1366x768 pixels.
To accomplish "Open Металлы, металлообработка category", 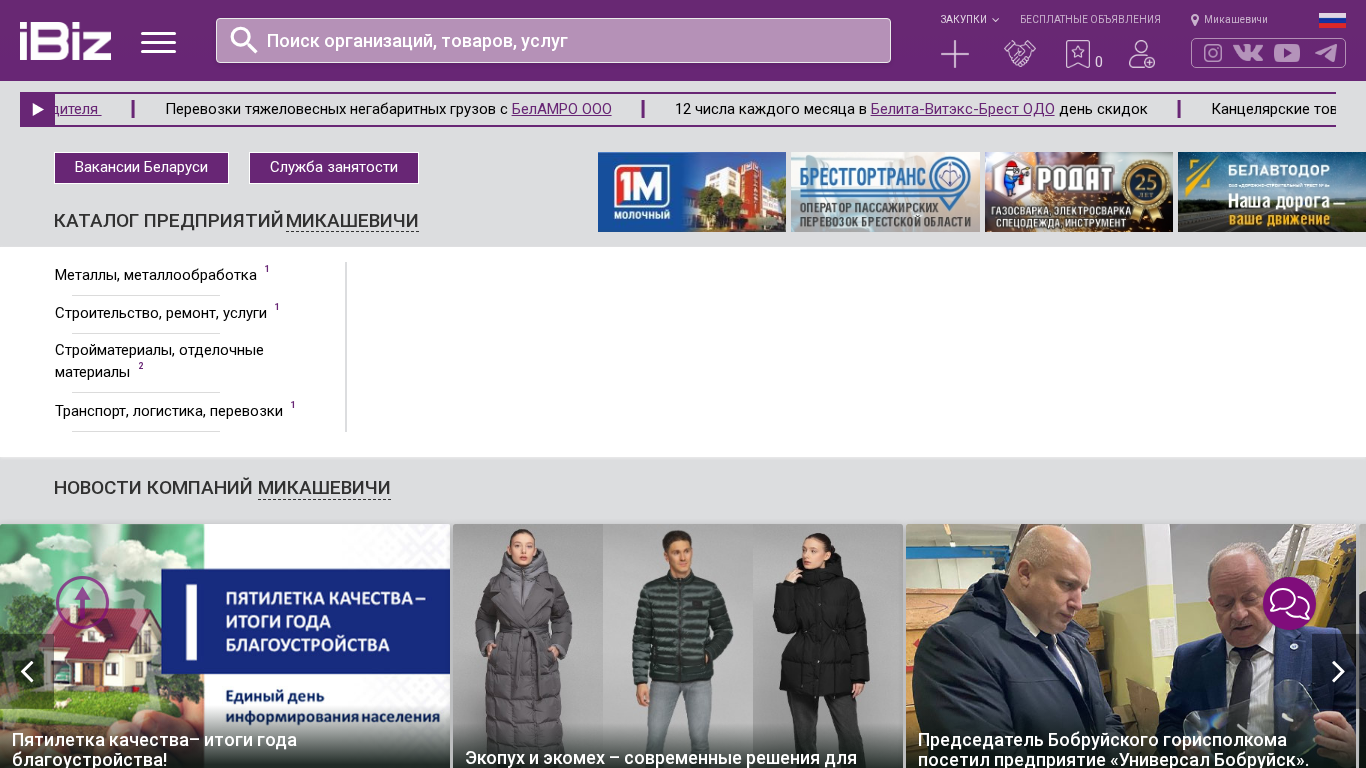I will point(156,275).
